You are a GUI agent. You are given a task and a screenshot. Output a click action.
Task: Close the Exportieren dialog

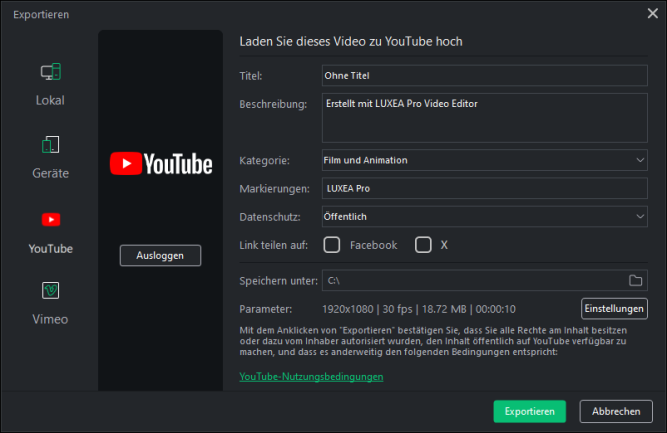click(652, 13)
